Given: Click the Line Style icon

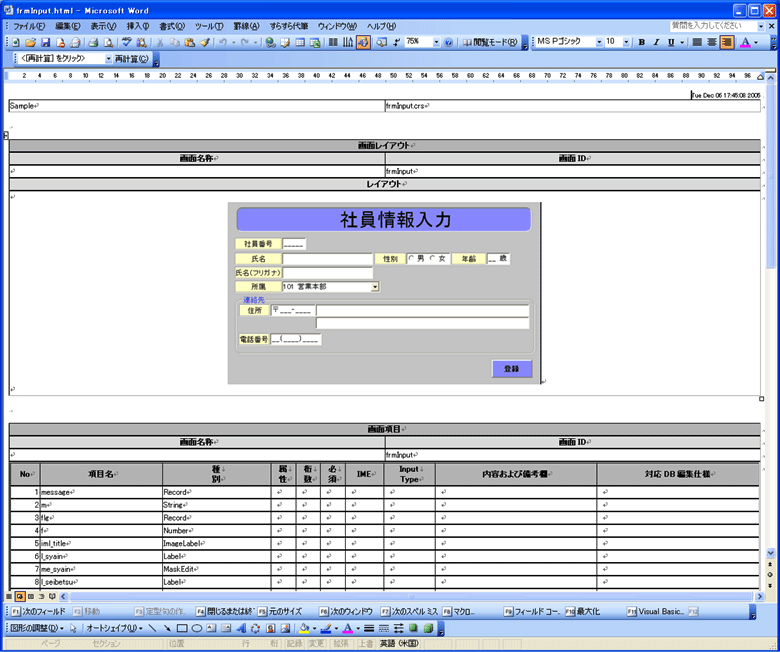Looking at the screenshot, I should click(369, 629).
